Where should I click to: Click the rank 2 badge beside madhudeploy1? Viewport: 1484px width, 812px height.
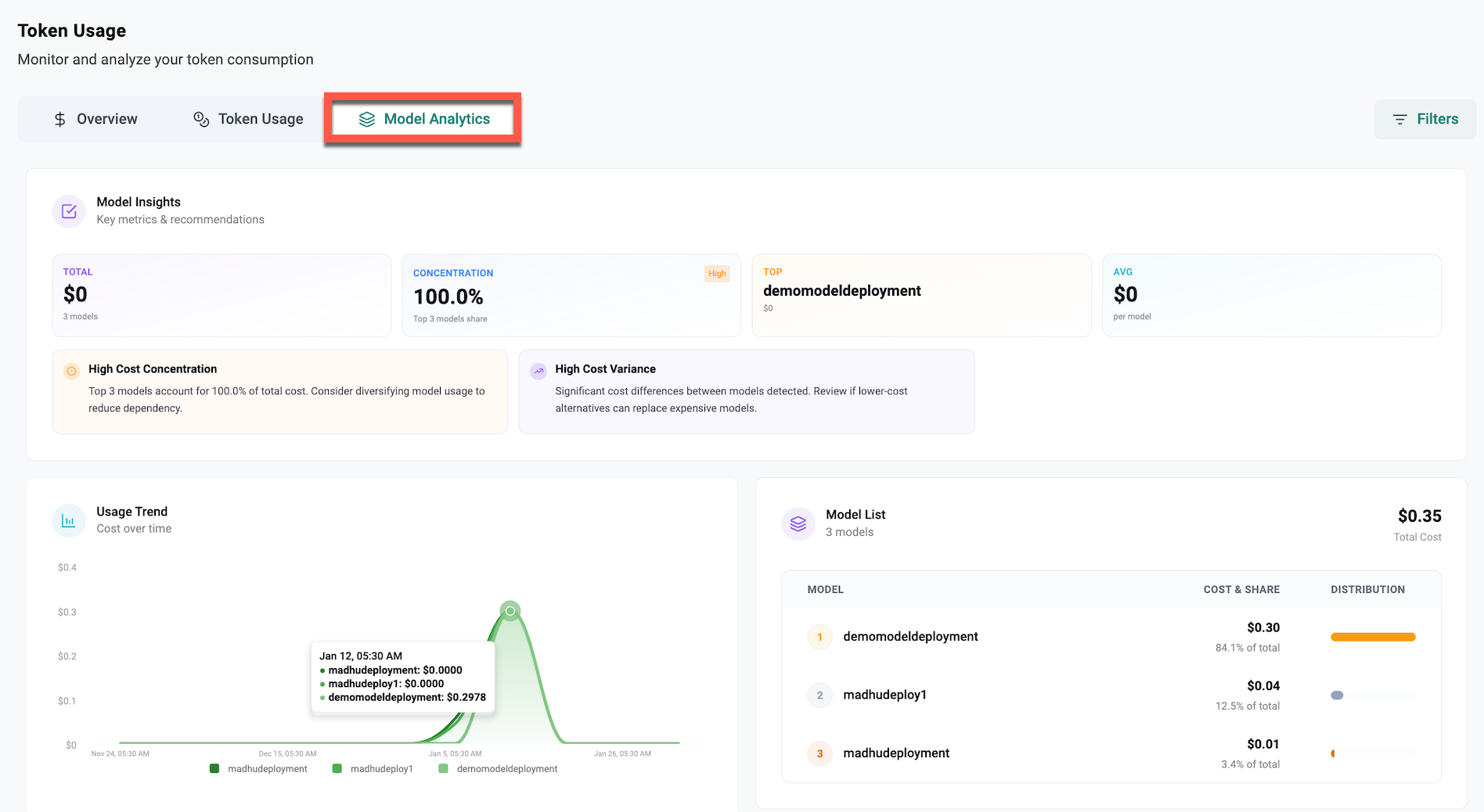click(x=819, y=695)
